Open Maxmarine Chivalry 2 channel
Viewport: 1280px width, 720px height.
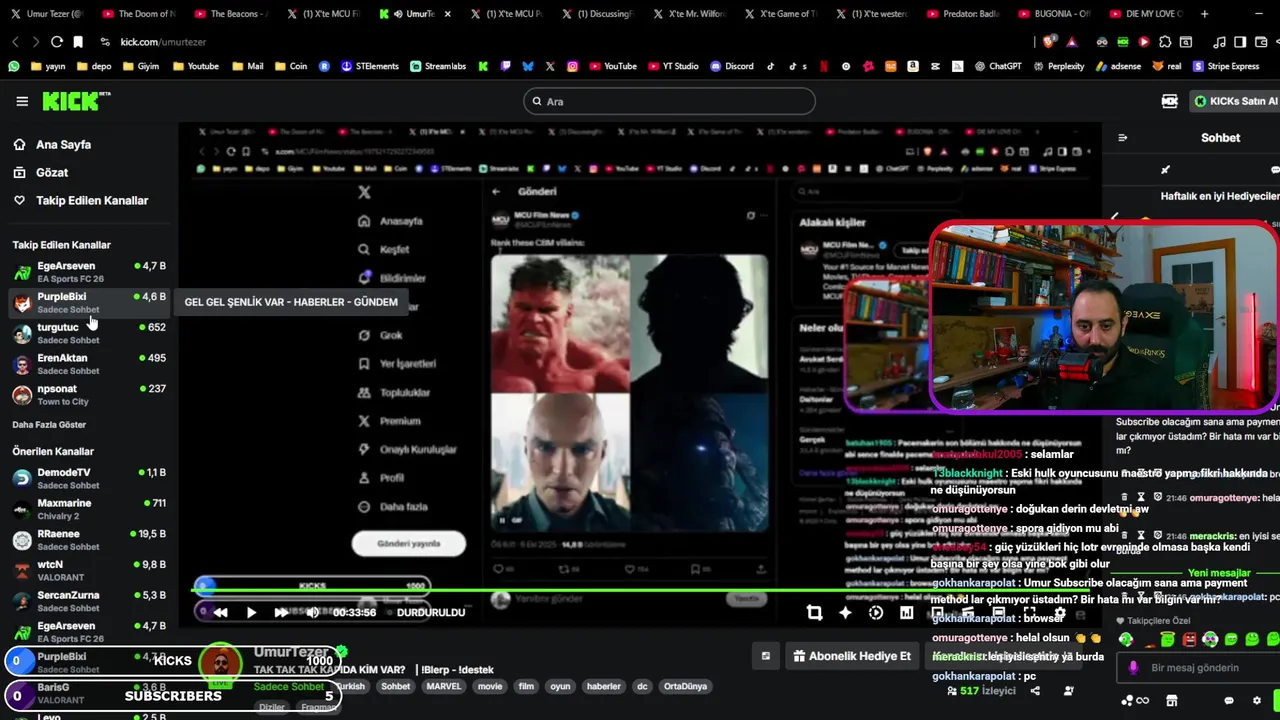point(88,509)
